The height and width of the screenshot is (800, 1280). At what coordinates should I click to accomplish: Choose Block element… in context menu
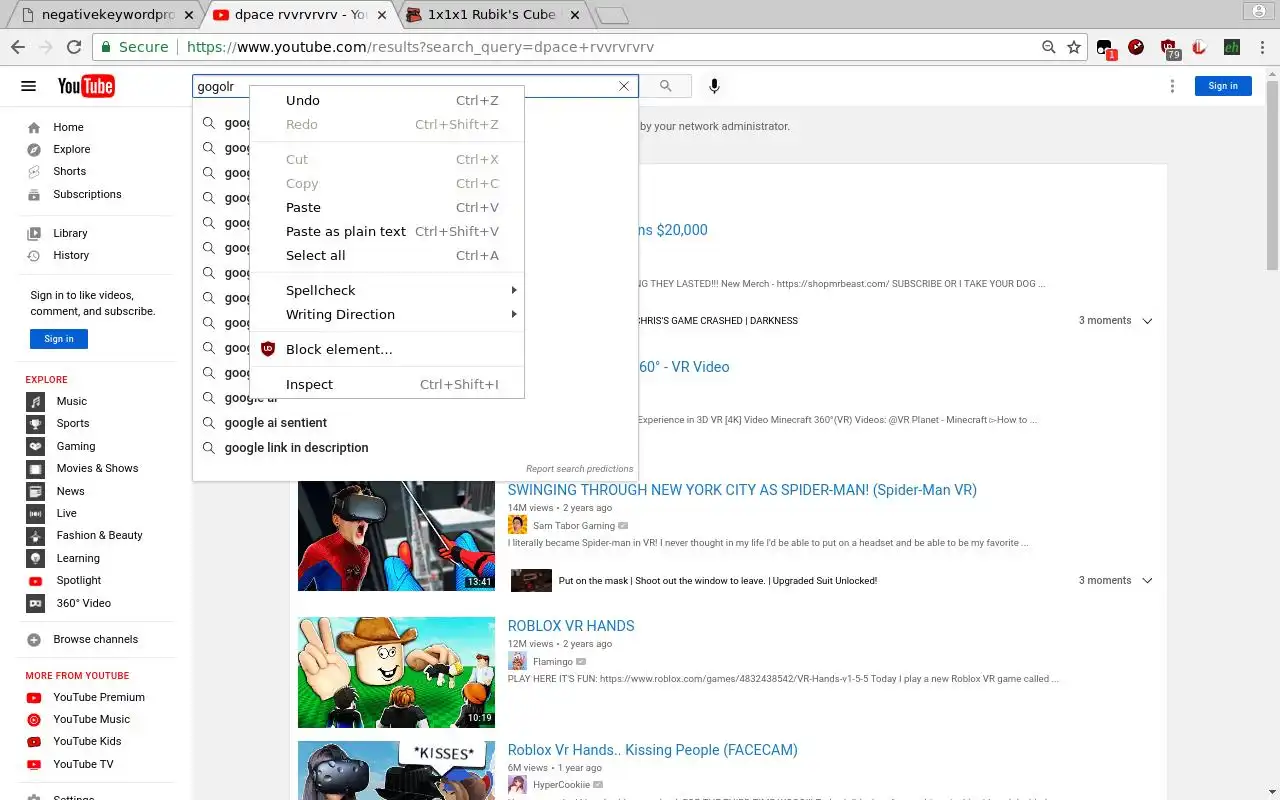tap(387, 349)
